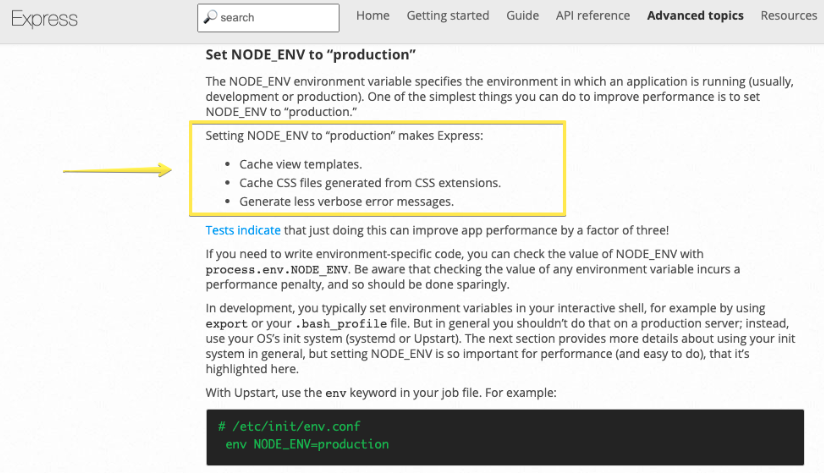The width and height of the screenshot is (824, 476).
Task: Focus the search input field
Action: tap(275, 17)
